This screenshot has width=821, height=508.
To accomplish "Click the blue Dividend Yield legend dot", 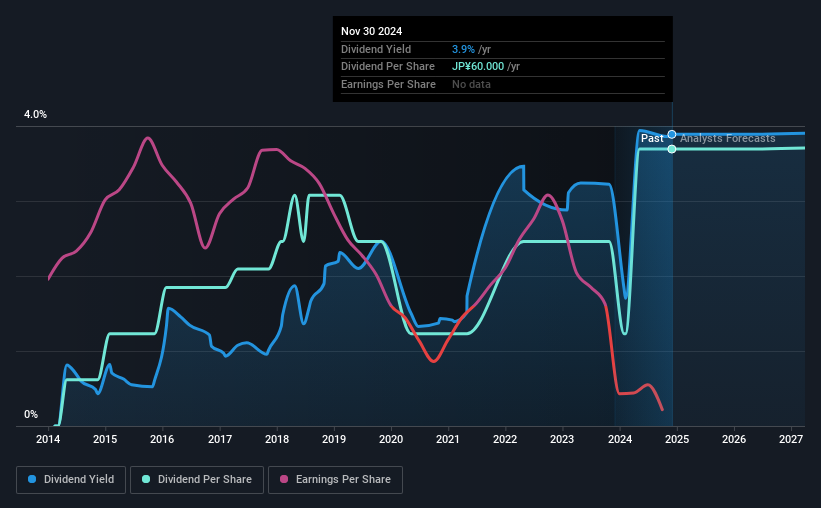I will 32,479.
